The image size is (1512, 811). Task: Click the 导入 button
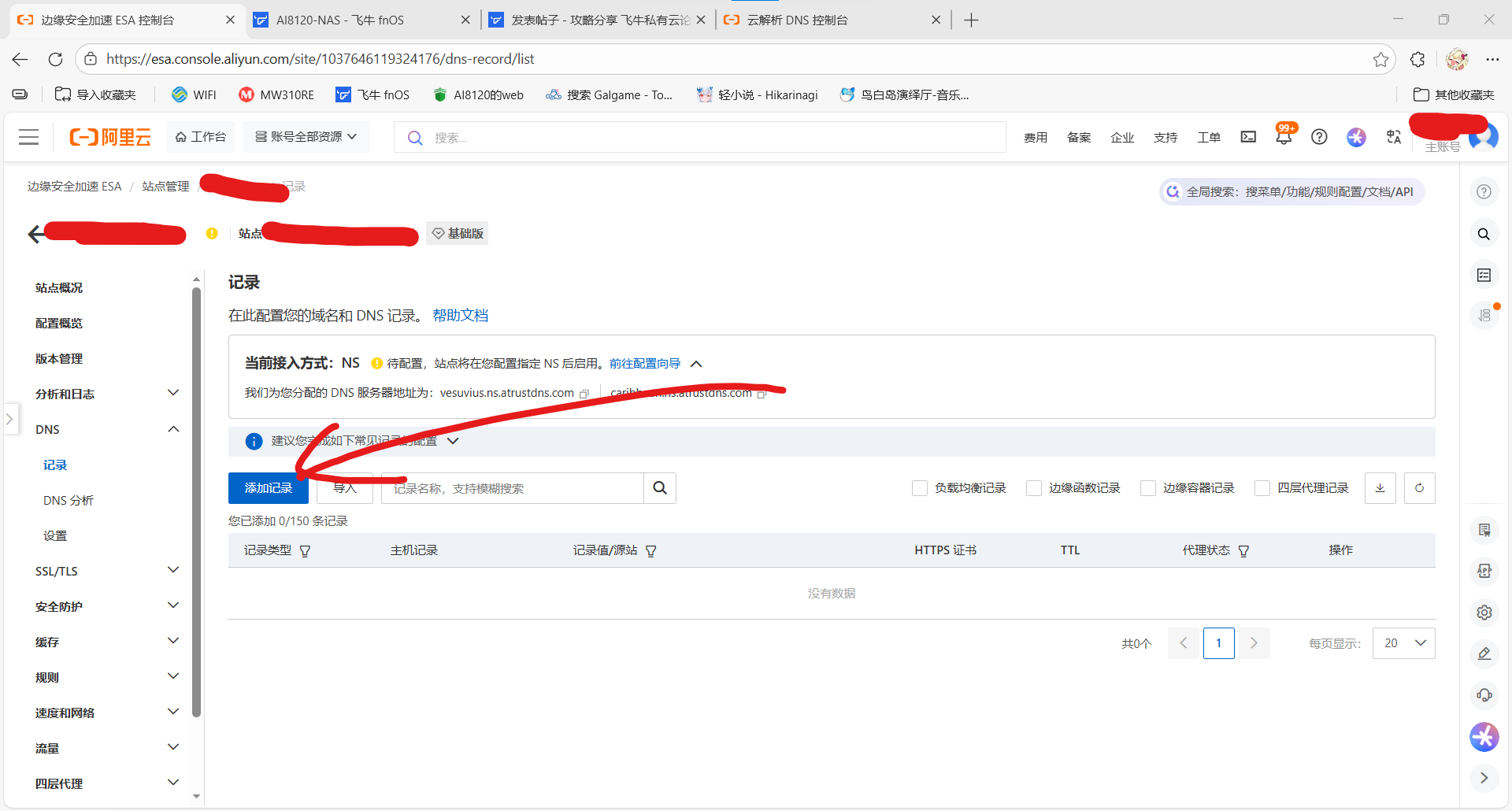point(345,488)
